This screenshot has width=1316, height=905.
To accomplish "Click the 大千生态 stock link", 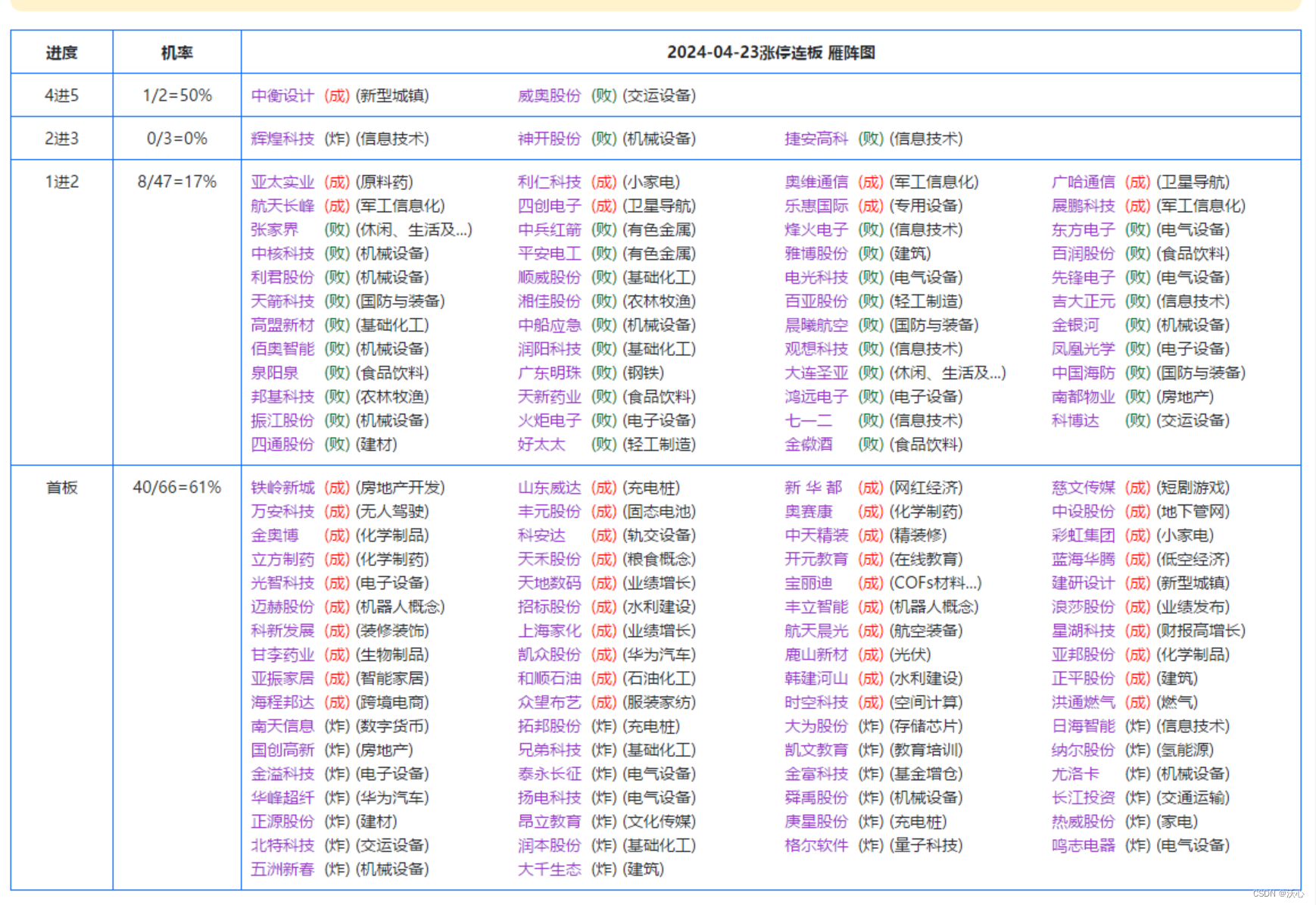I will (x=549, y=869).
